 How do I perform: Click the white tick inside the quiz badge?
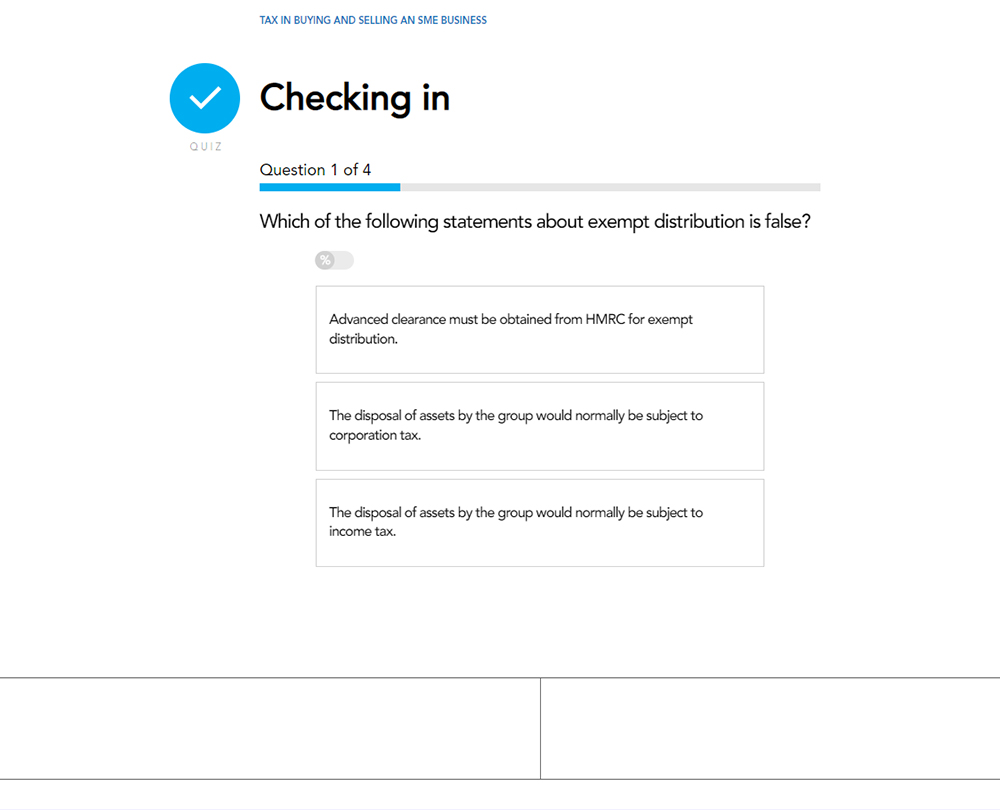tap(205, 98)
